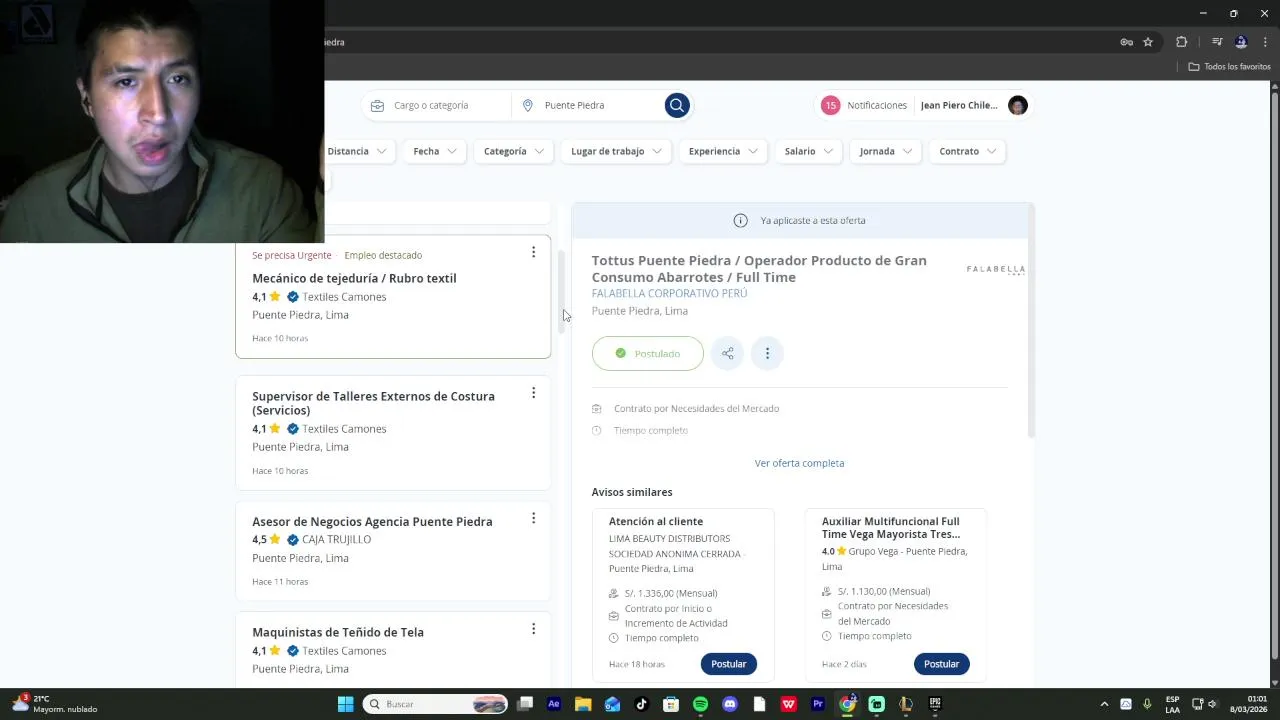Show hidden system tray icons
Viewport: 1280px width, 720px height.
[x=1104, y=704]
